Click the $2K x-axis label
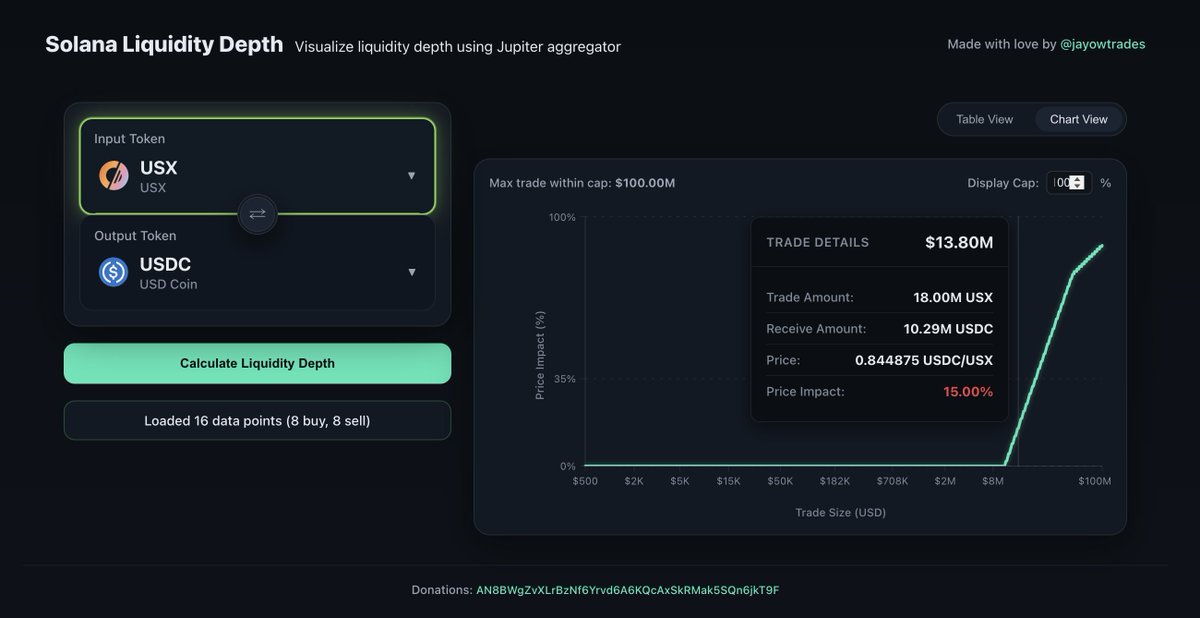The image size is (1200, 618). coord(634,481)
